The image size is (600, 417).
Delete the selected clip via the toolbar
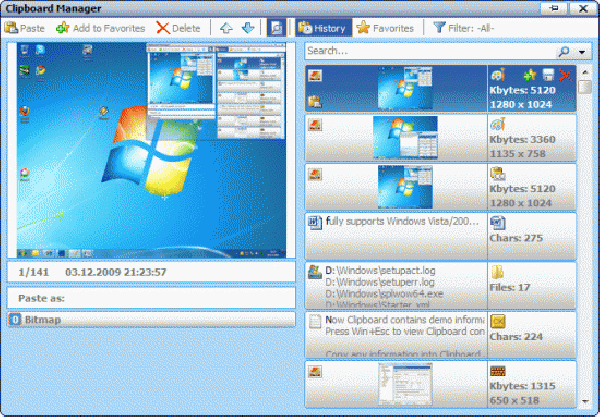pos(179,28)
